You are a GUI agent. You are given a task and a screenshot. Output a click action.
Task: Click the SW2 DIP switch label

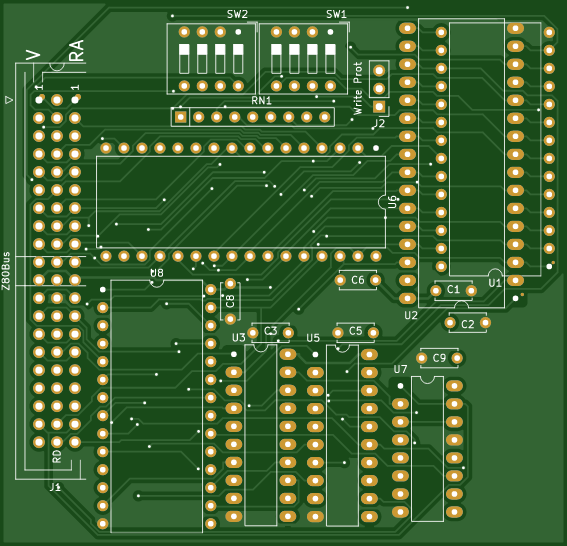pos(237,14)
